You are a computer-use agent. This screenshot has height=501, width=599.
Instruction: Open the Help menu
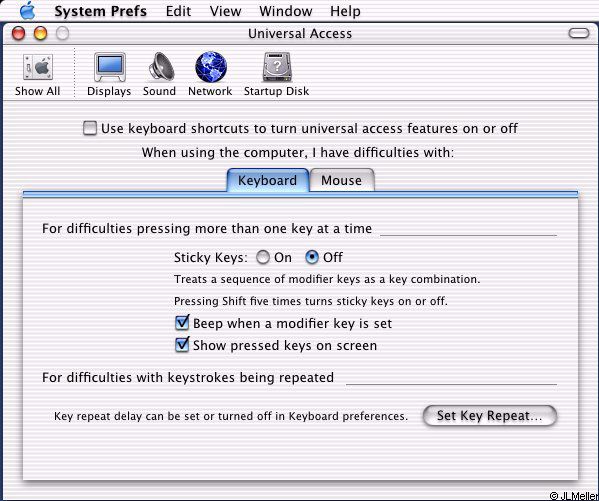pos(345,11)
